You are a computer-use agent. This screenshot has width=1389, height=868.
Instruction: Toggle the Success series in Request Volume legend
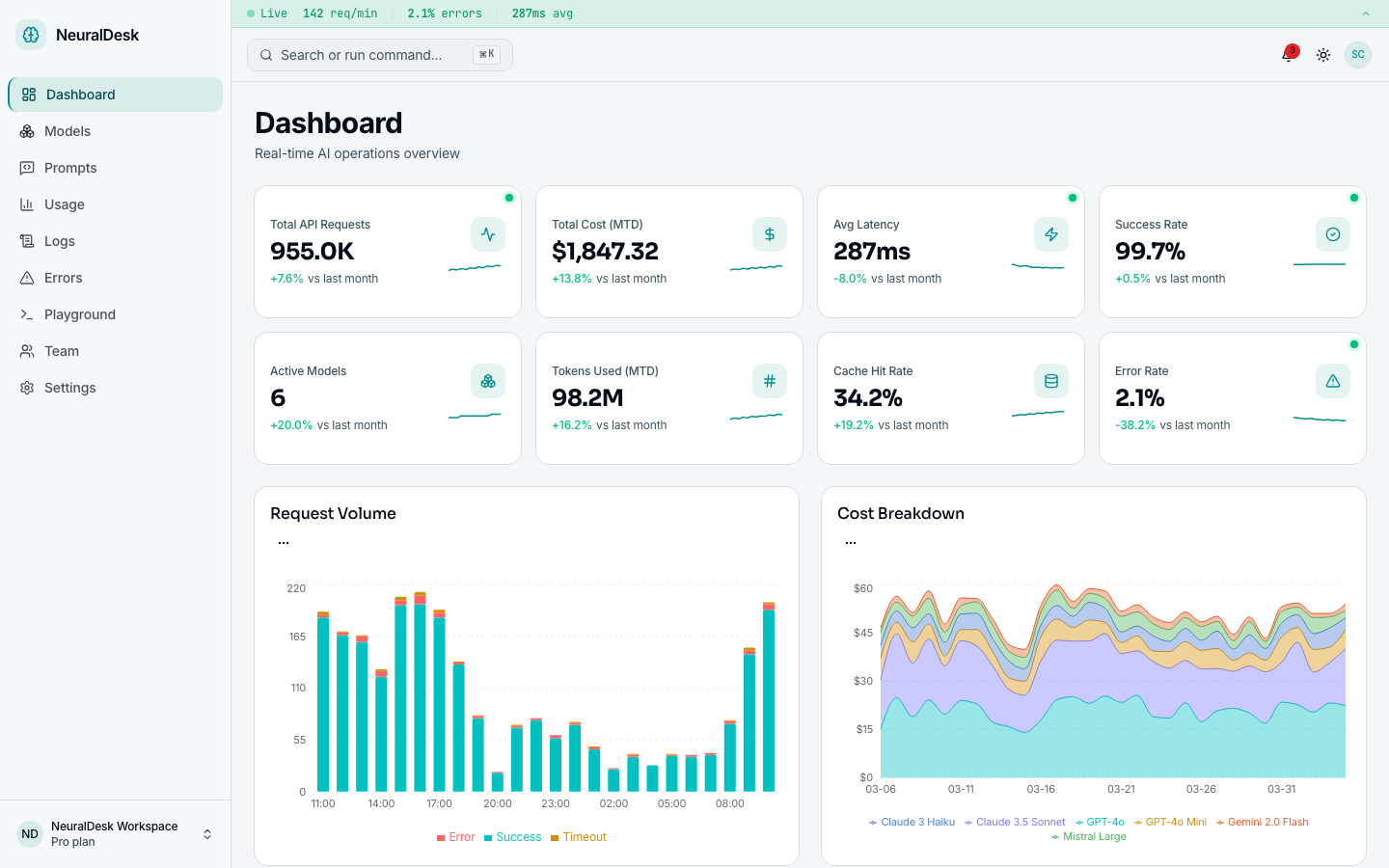coord(512,836)
